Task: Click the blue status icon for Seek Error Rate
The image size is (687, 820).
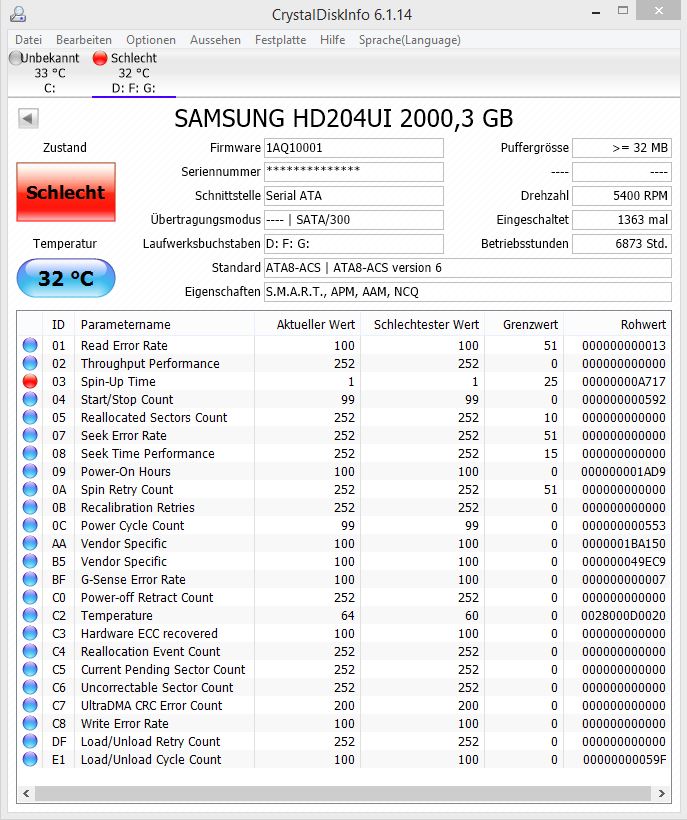Action: tap(30, 436)
